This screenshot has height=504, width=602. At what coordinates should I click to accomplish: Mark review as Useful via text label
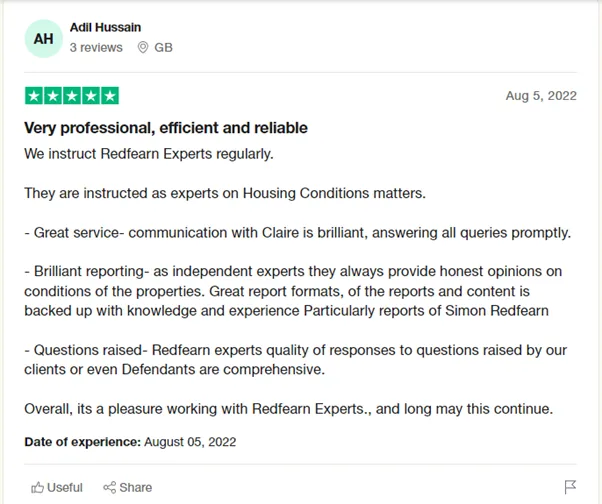click(x=64, y=487)
